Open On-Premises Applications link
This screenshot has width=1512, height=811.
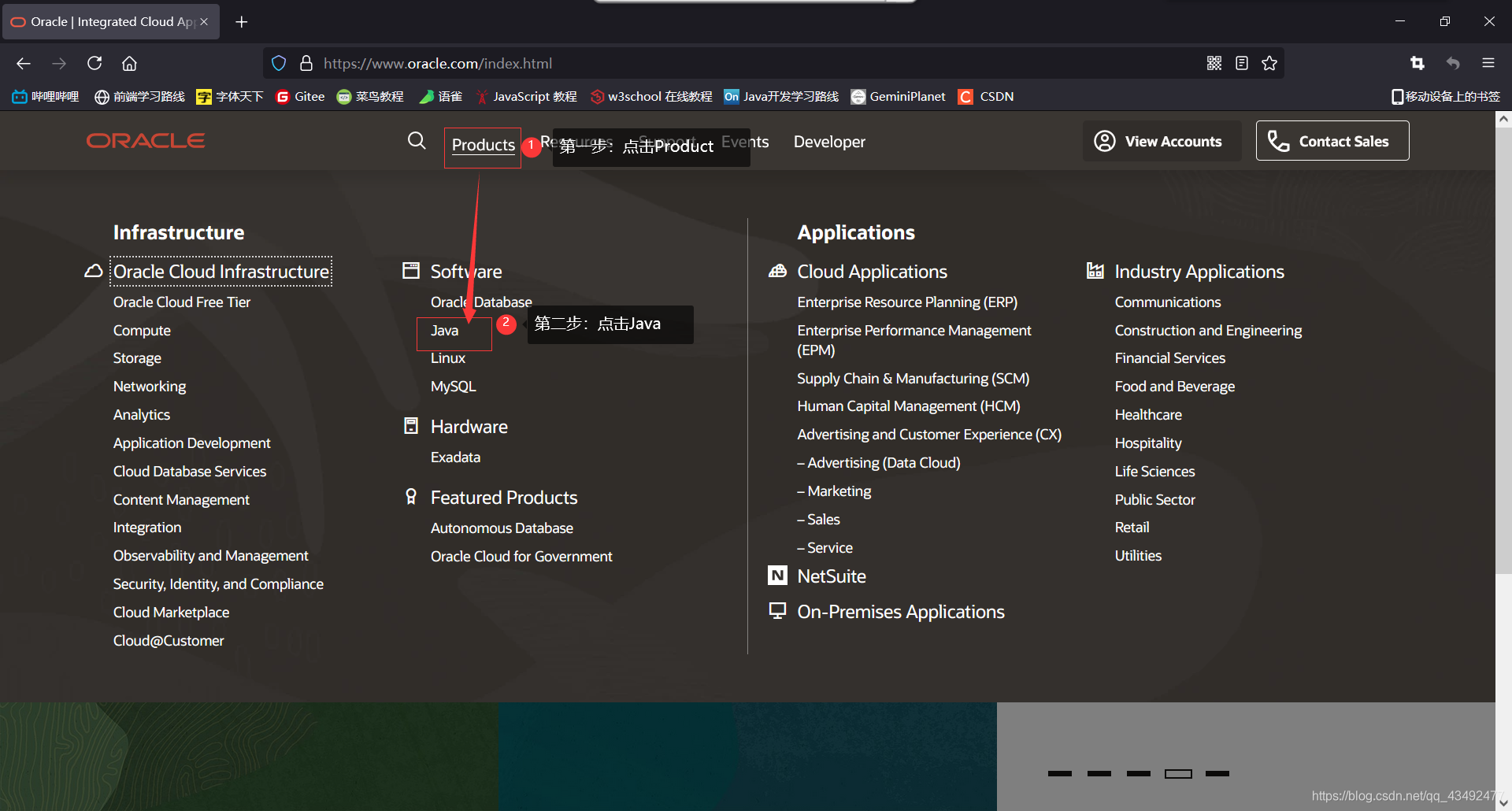coord(901,612)
